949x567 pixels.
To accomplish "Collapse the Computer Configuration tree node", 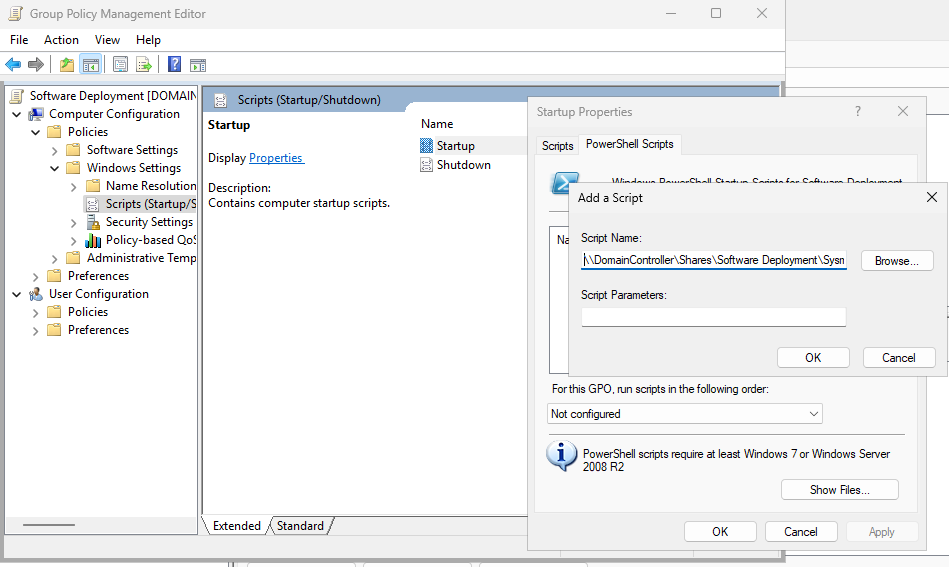I will click(x=17, y=114).
